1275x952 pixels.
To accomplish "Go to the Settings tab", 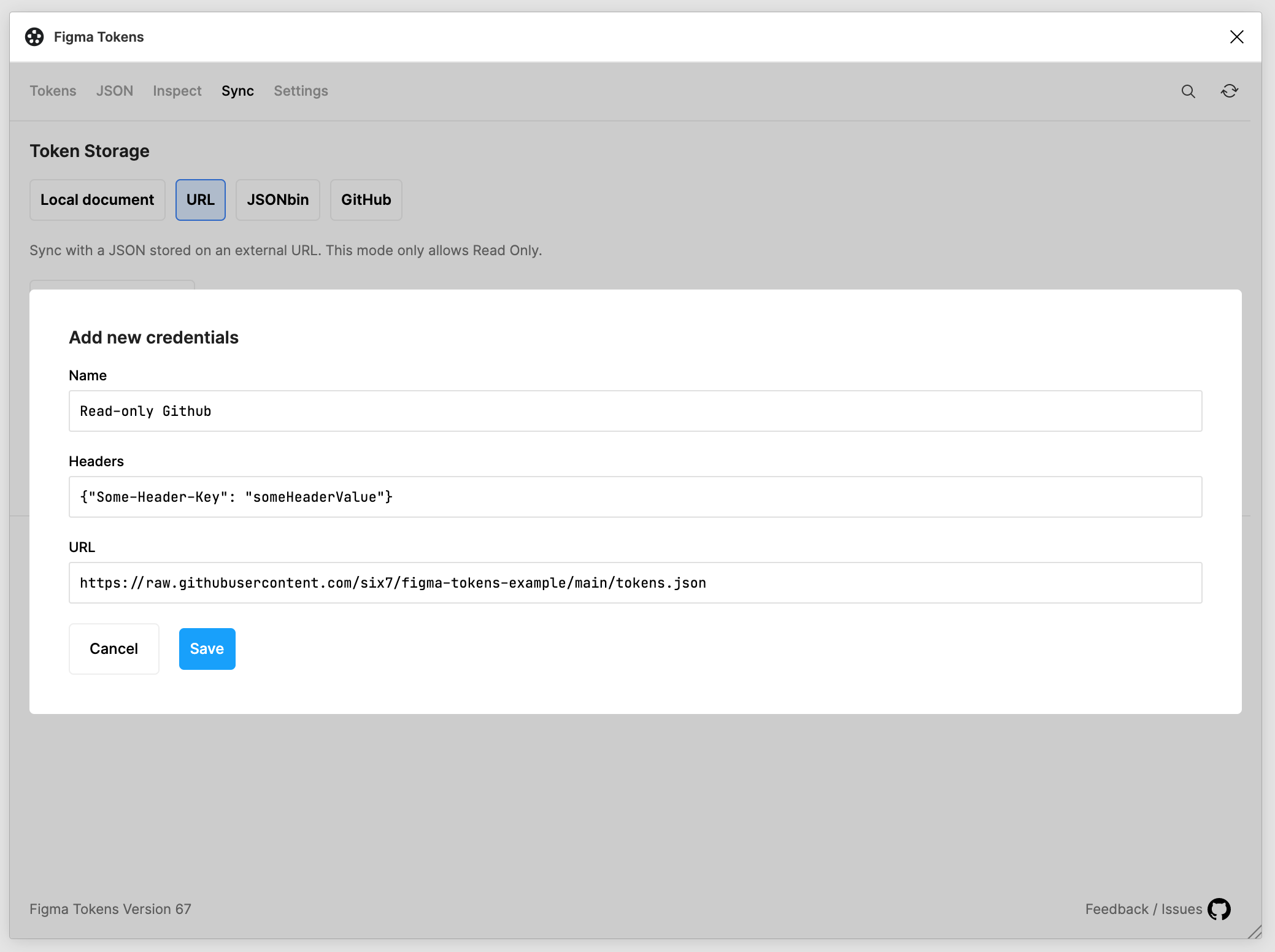I will pyautogui.click(x=301, y=91).
